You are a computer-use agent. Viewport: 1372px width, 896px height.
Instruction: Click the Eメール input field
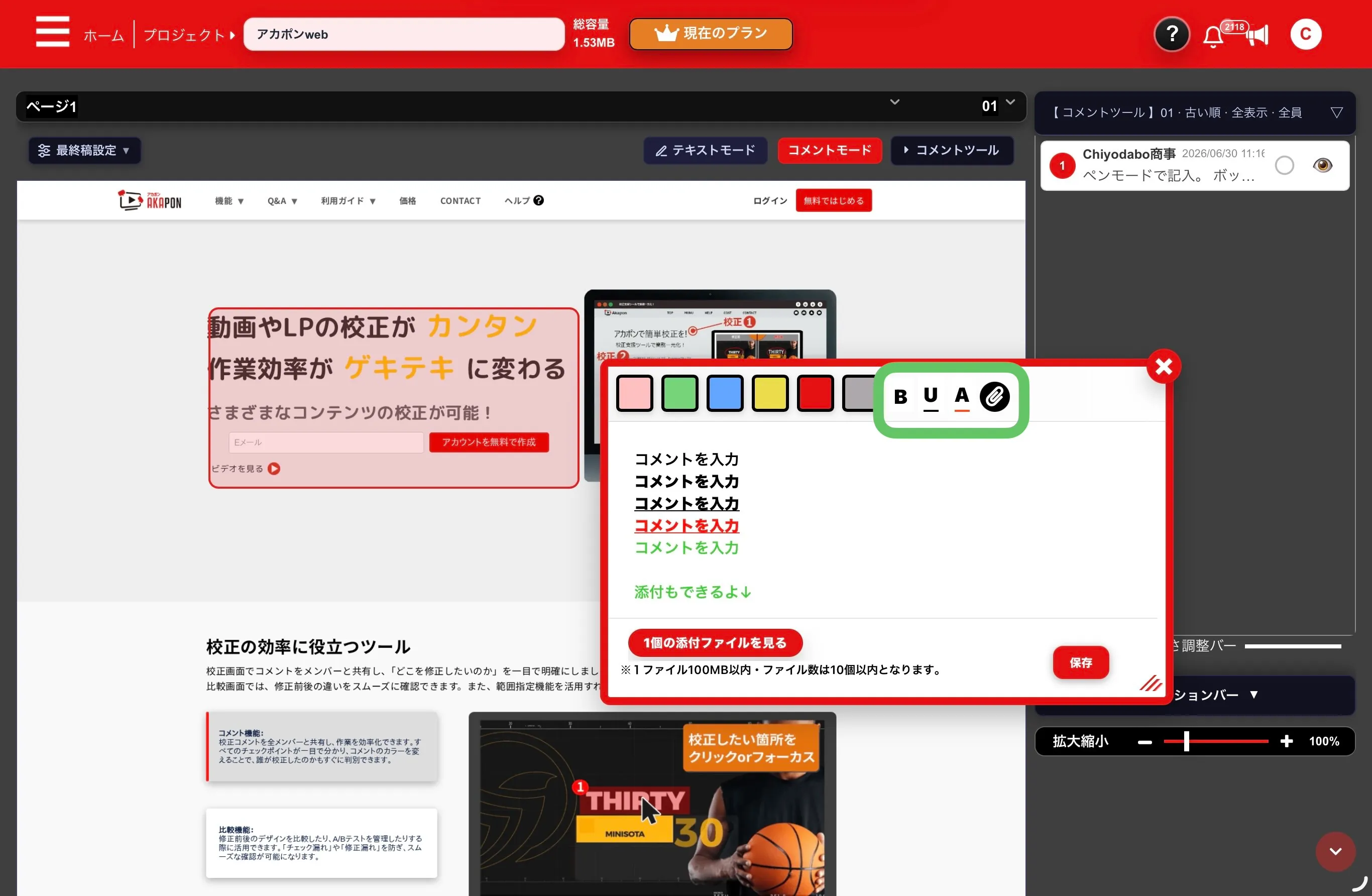pos(326,442)
